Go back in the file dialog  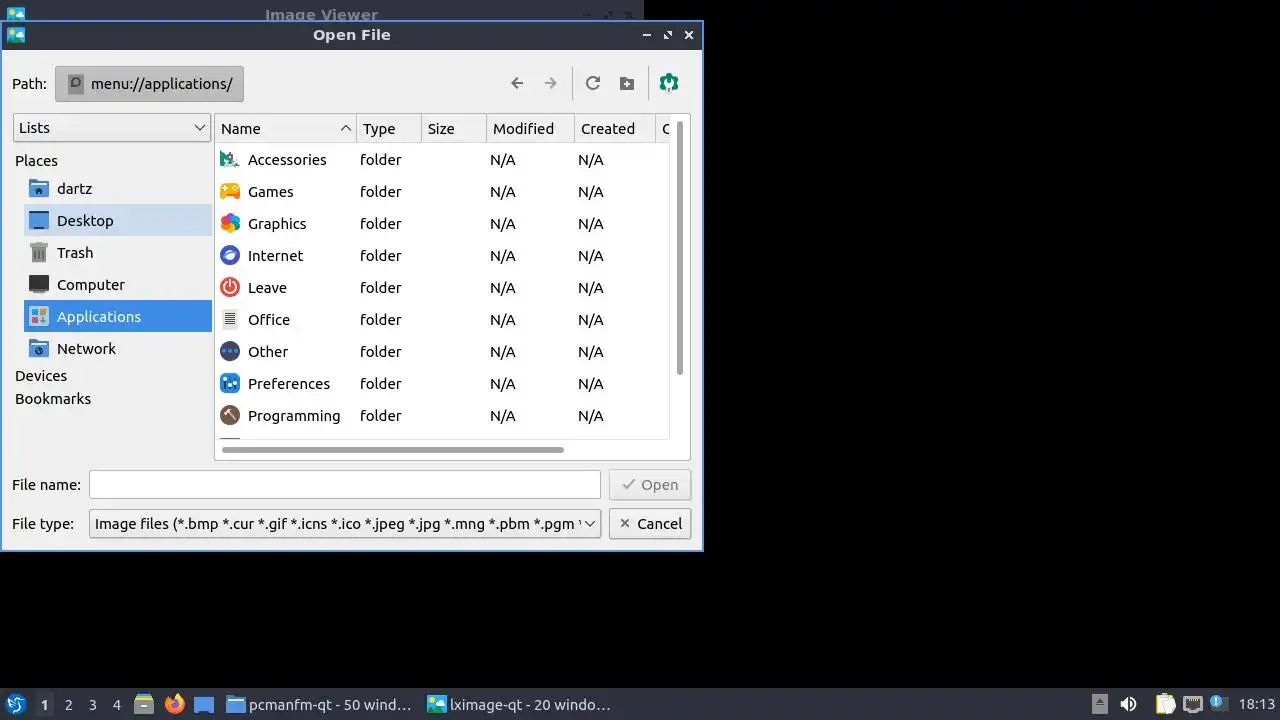point(517,83)
